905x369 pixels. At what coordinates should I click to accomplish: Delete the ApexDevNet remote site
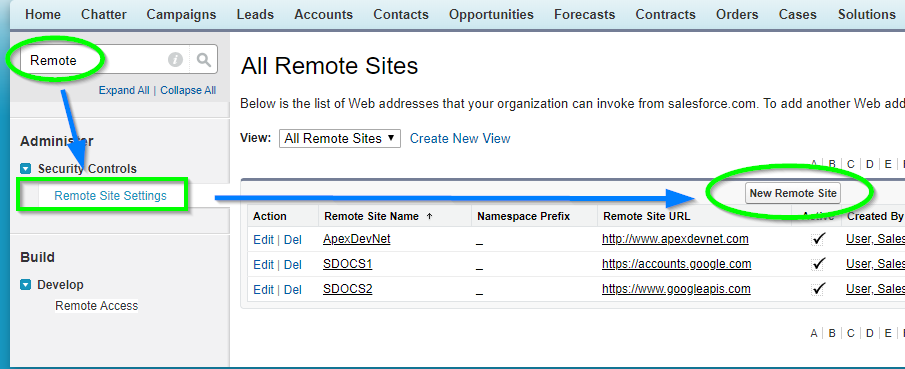[293, 240]
